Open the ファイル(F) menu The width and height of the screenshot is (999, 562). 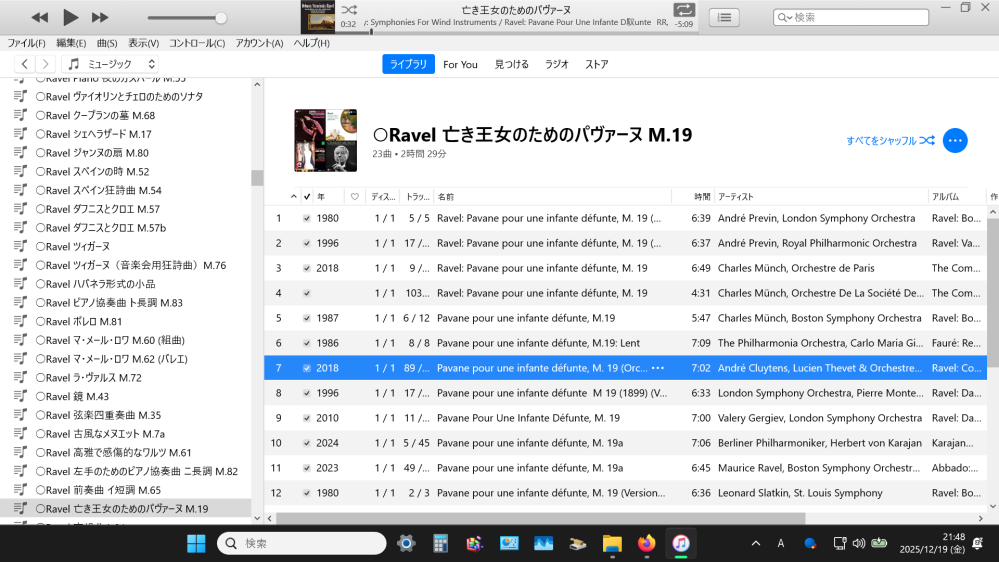click(x=26, y=43)
